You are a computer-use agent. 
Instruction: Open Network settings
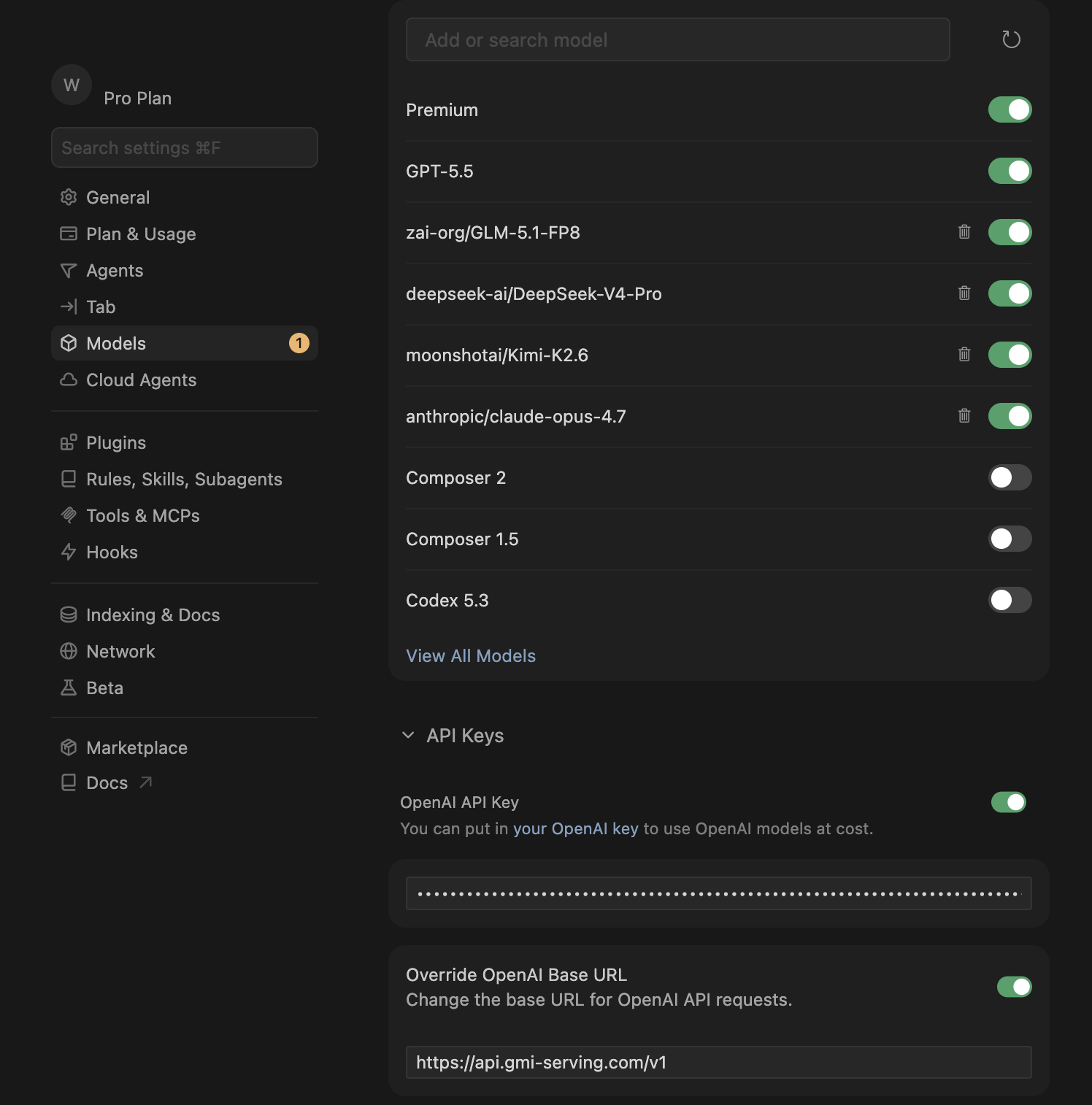pyautogui.click(x=185, y=651)
